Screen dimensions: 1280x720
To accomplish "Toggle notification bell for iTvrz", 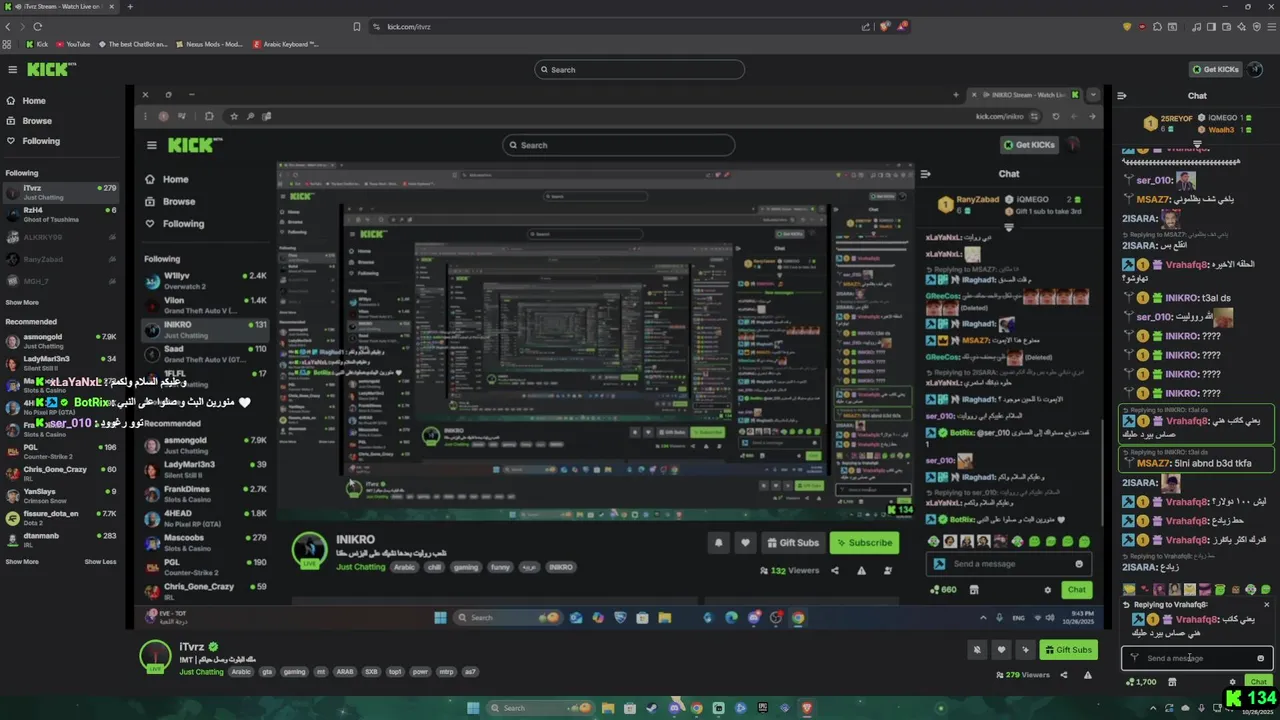I will [977, 650].
